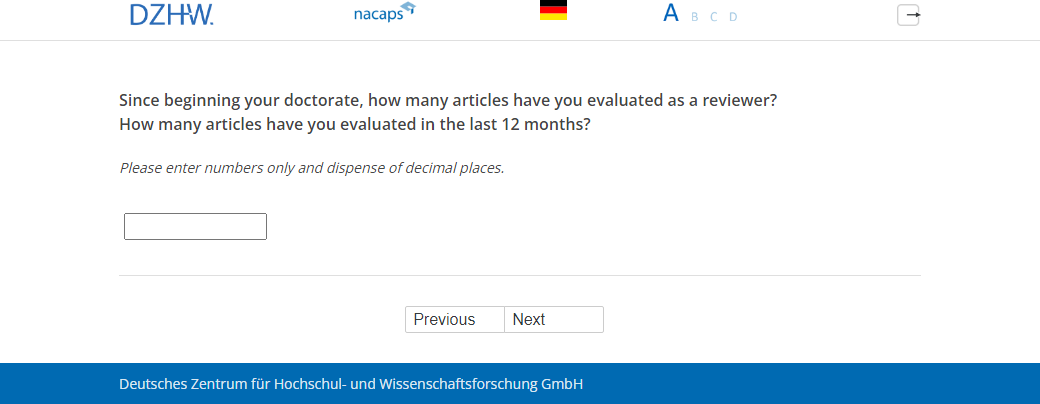
Task: Click the italic 'Please enter numbers only' hint
Action: (312, 168)
